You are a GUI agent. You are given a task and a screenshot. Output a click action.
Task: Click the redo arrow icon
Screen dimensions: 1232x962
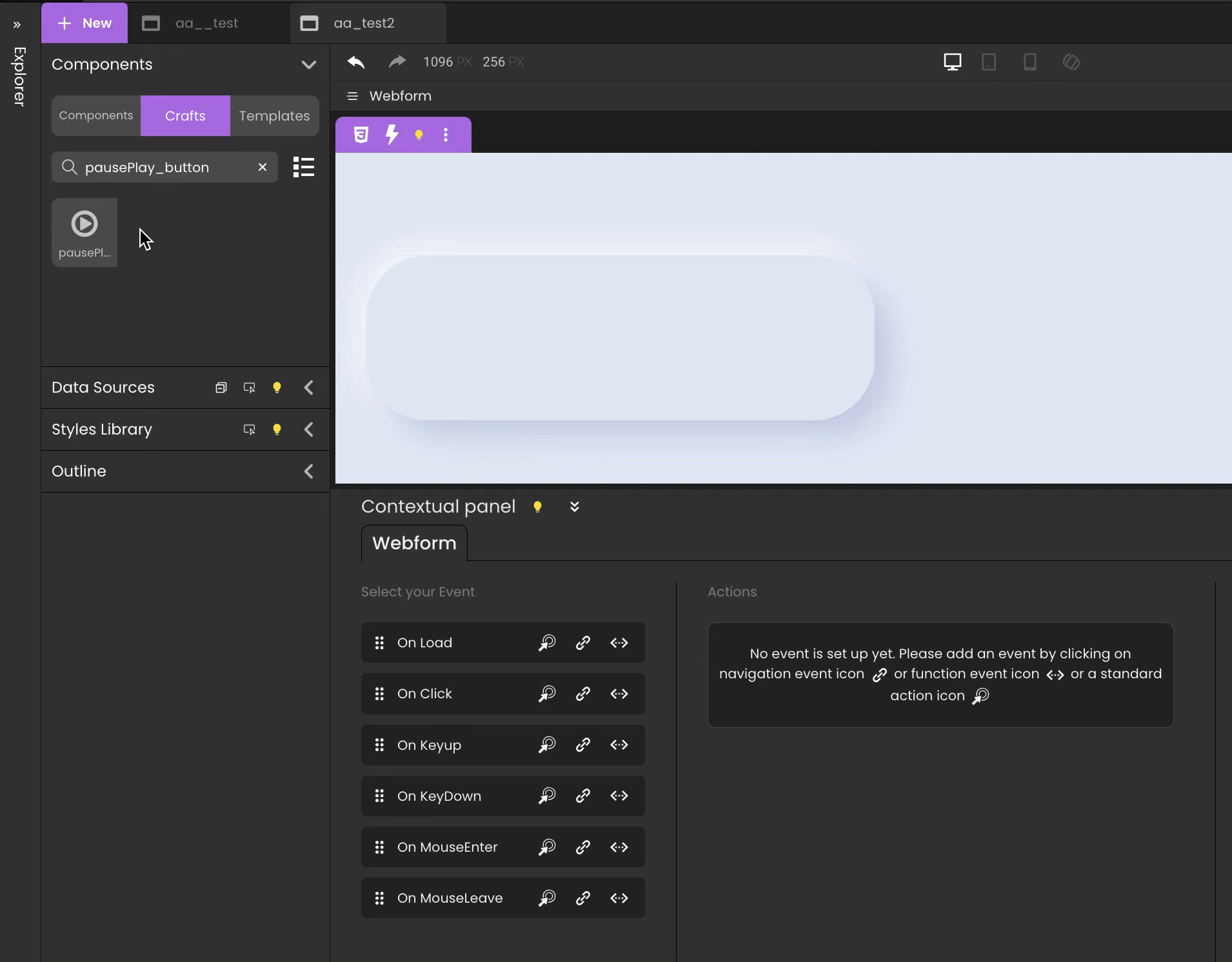click(x=397, y=62)
